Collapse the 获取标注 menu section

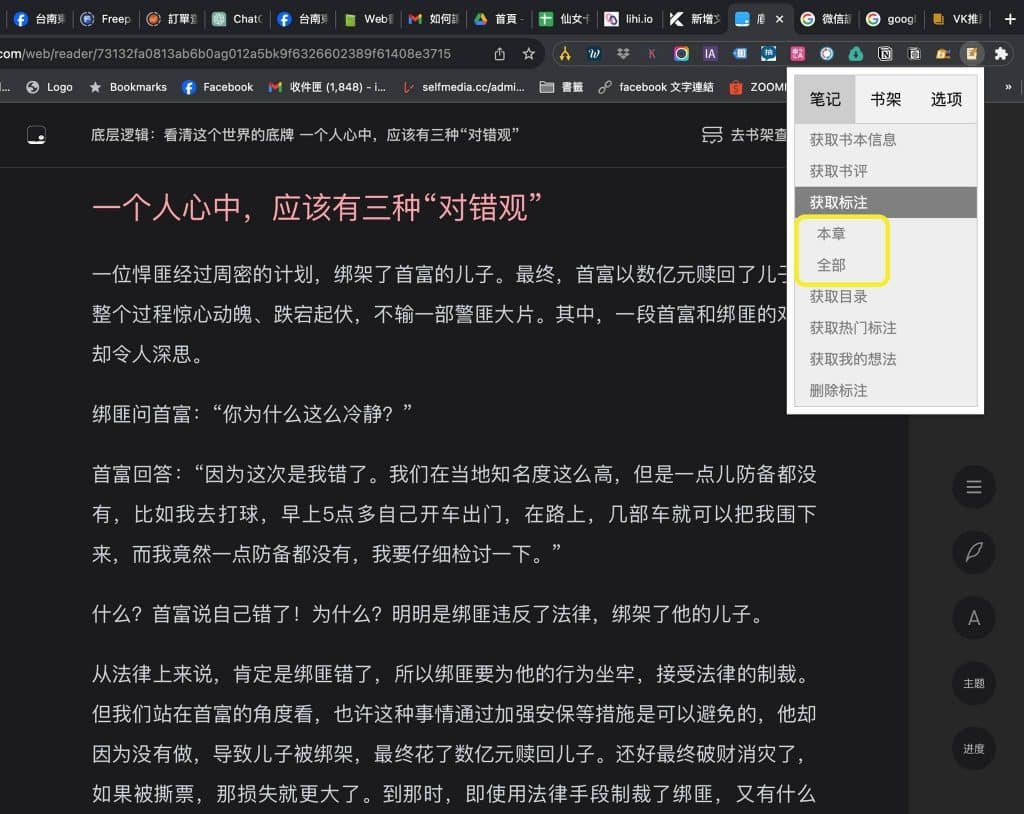[886, 202]
